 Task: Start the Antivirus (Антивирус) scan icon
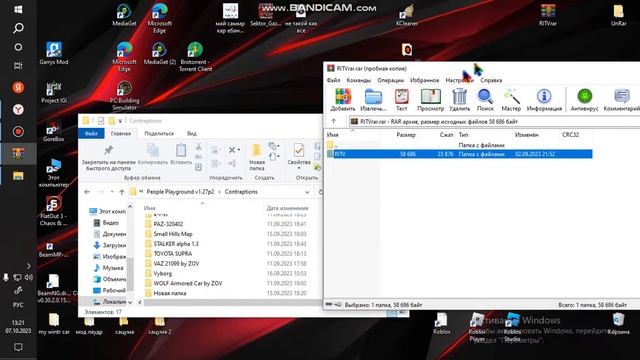point(584,100)
